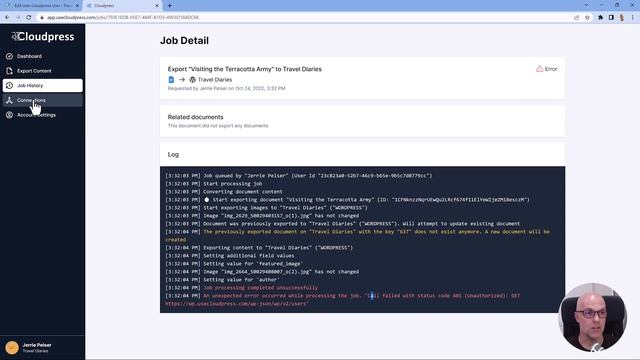Click the browser profile avatar

coord(622,18)
